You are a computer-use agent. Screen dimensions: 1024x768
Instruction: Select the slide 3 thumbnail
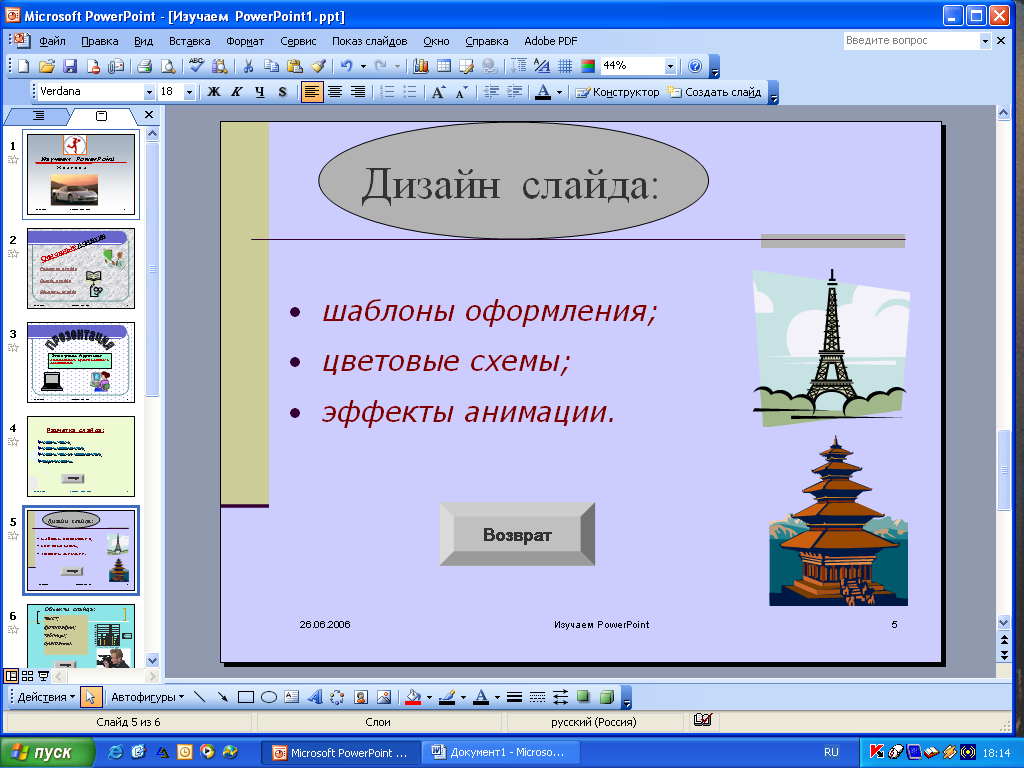click(x=80, y=362)
